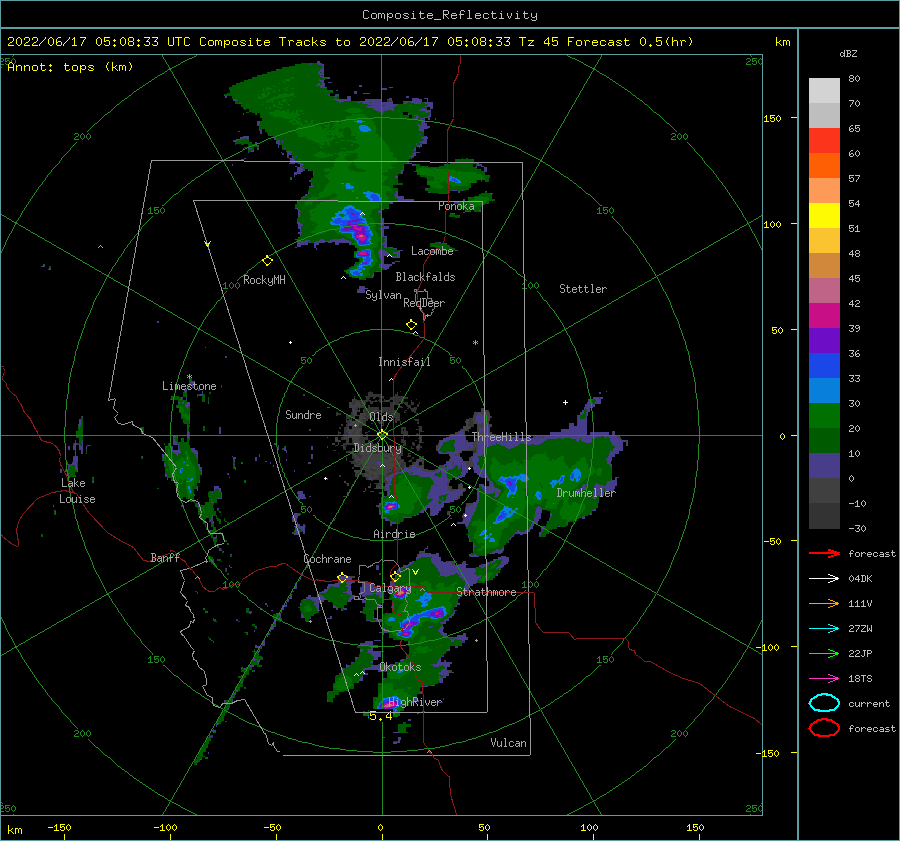
Task: Click the RockyMH label
Action: [264, 280]
